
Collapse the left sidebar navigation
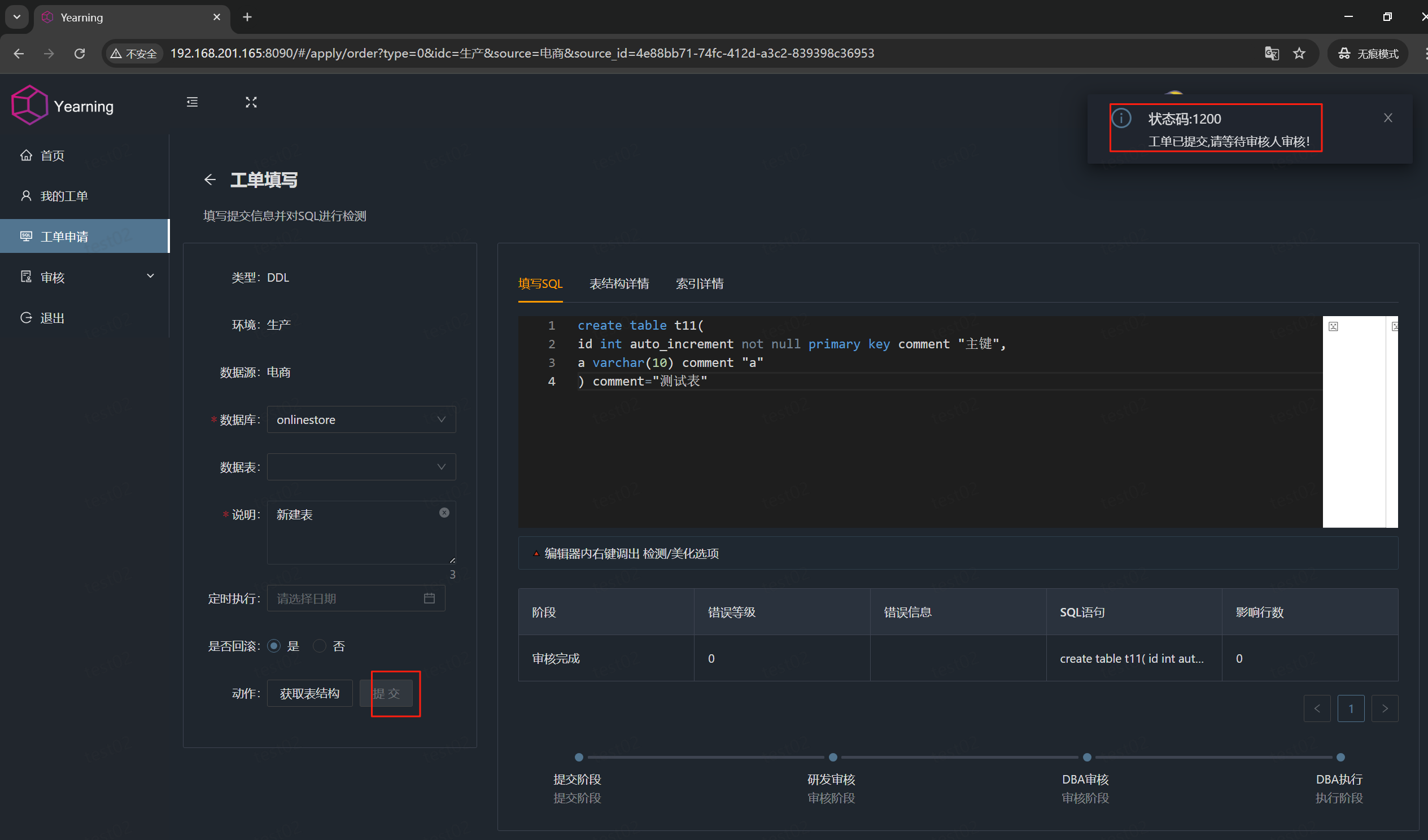pyautogui.click(x=191, y=102)
